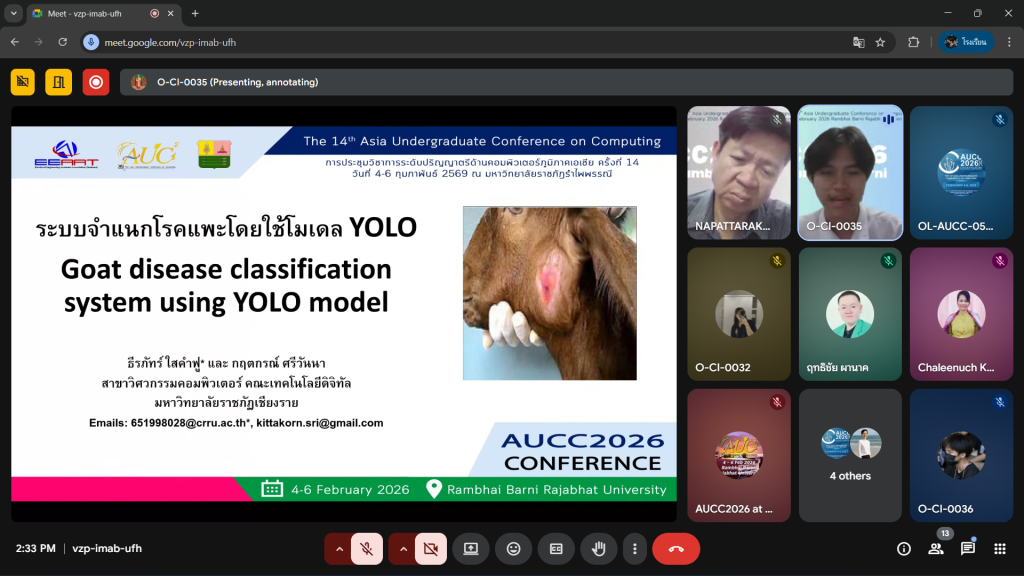Click the translate page icon in address bar
The image size is (1024, 576).
click(858, 42)
